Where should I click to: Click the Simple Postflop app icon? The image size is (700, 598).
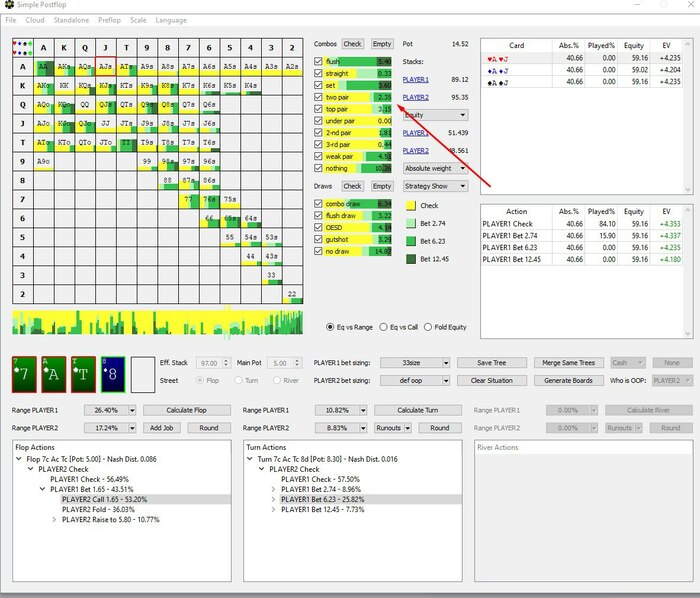(x=9, y=5)
